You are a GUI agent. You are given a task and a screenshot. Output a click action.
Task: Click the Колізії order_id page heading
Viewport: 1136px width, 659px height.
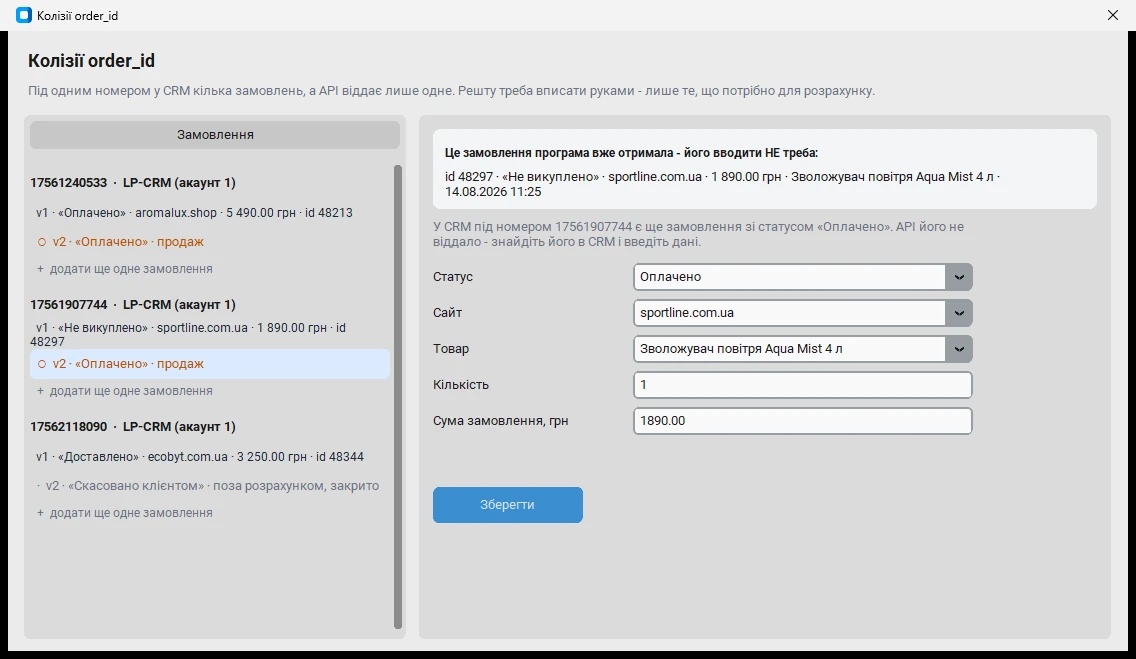91,61
